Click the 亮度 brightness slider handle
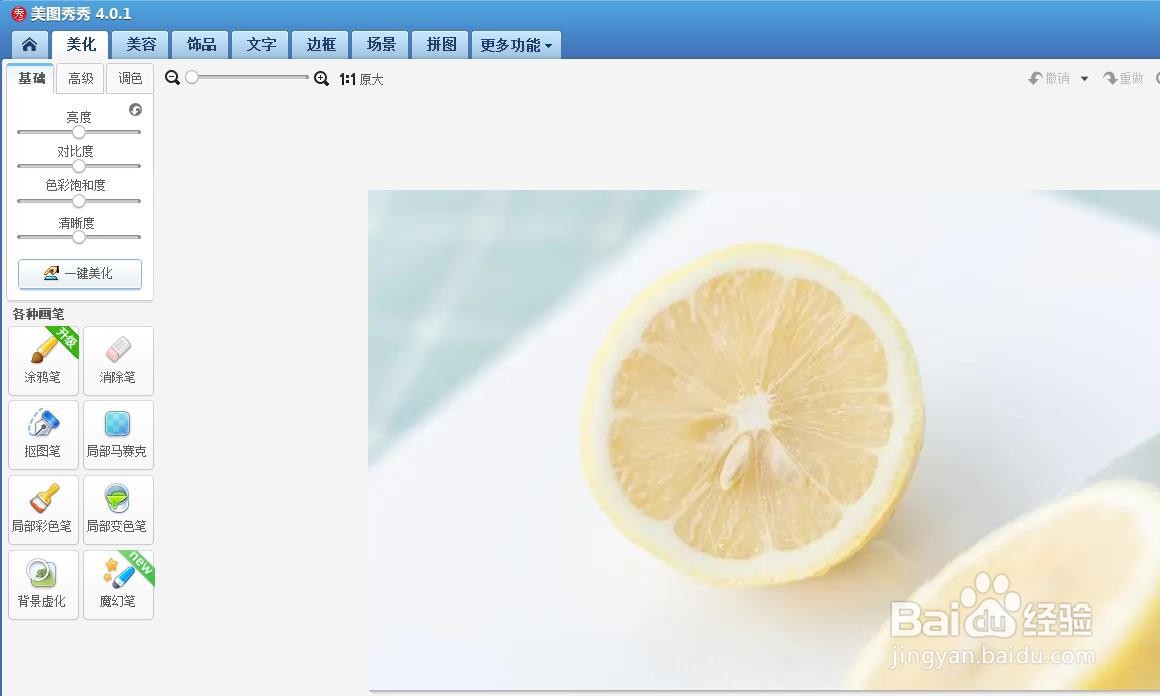The width and height of the screenshot is (1160, 696). (x=78, y=132)
